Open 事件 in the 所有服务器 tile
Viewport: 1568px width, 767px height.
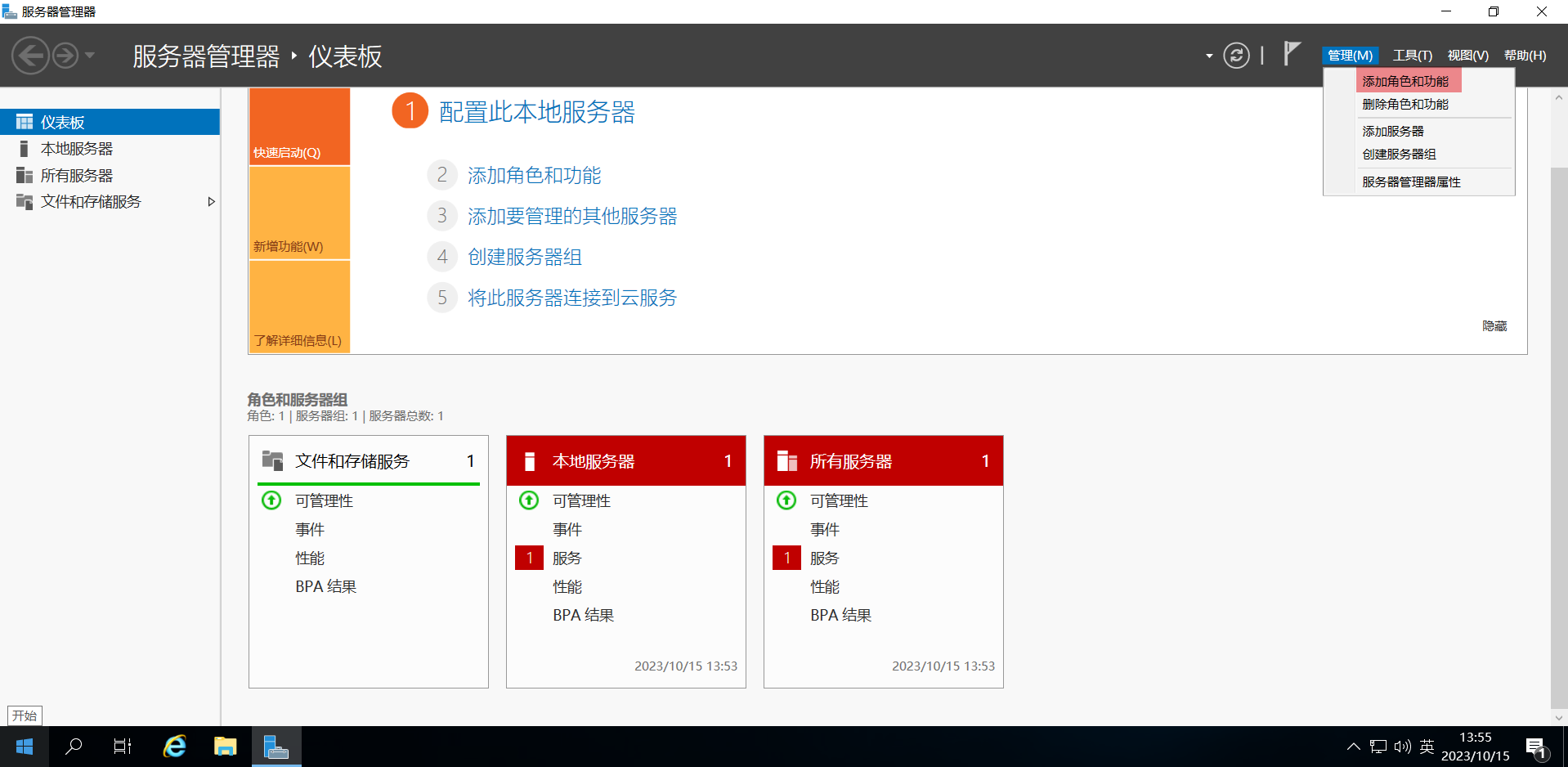click(x=825, y=529)
